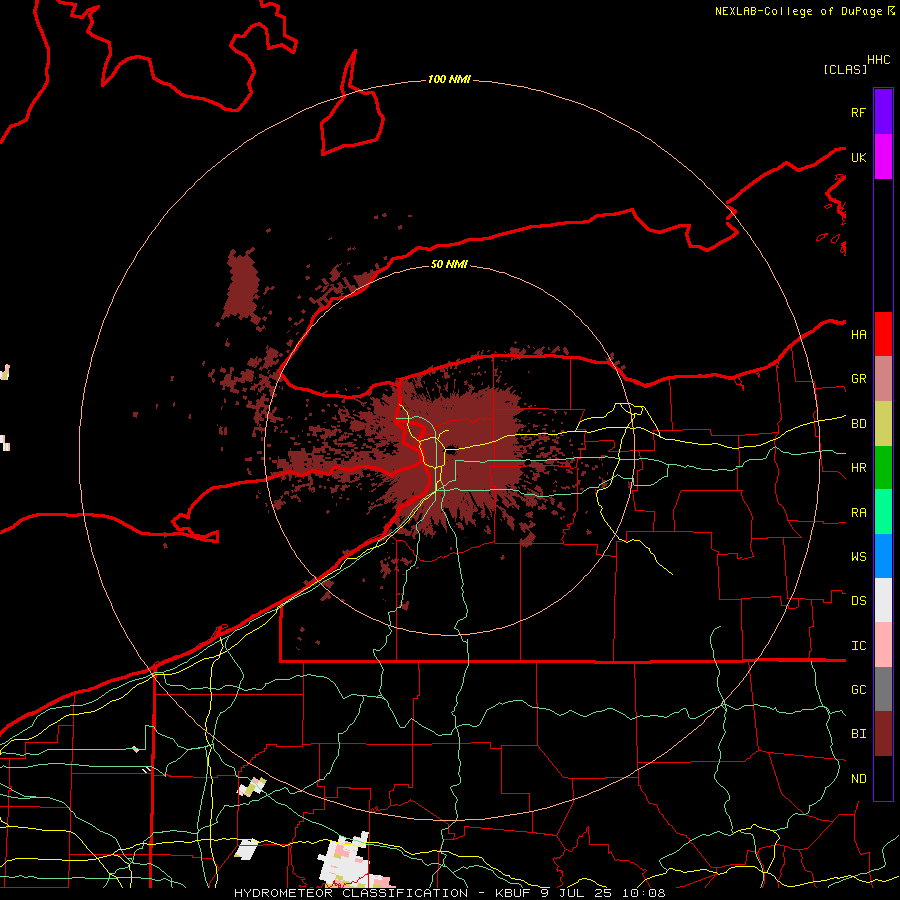The width and height of the screenshot is (900, 900).
Task: Click the "[CLAS]" units label
Action: 844,69
